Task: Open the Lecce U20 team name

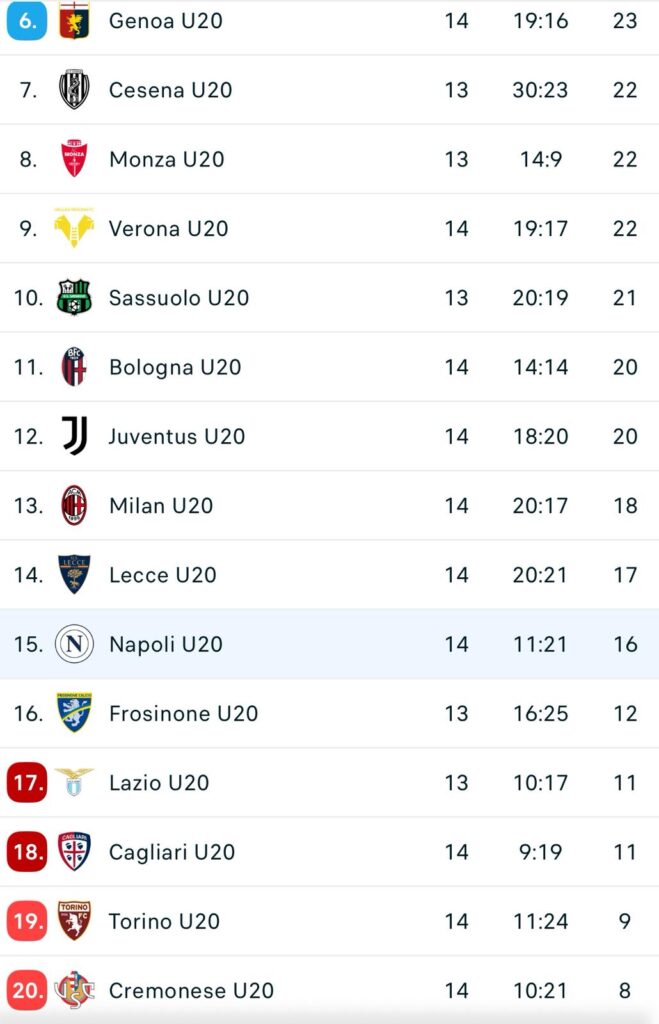Action: coord(163,575)
